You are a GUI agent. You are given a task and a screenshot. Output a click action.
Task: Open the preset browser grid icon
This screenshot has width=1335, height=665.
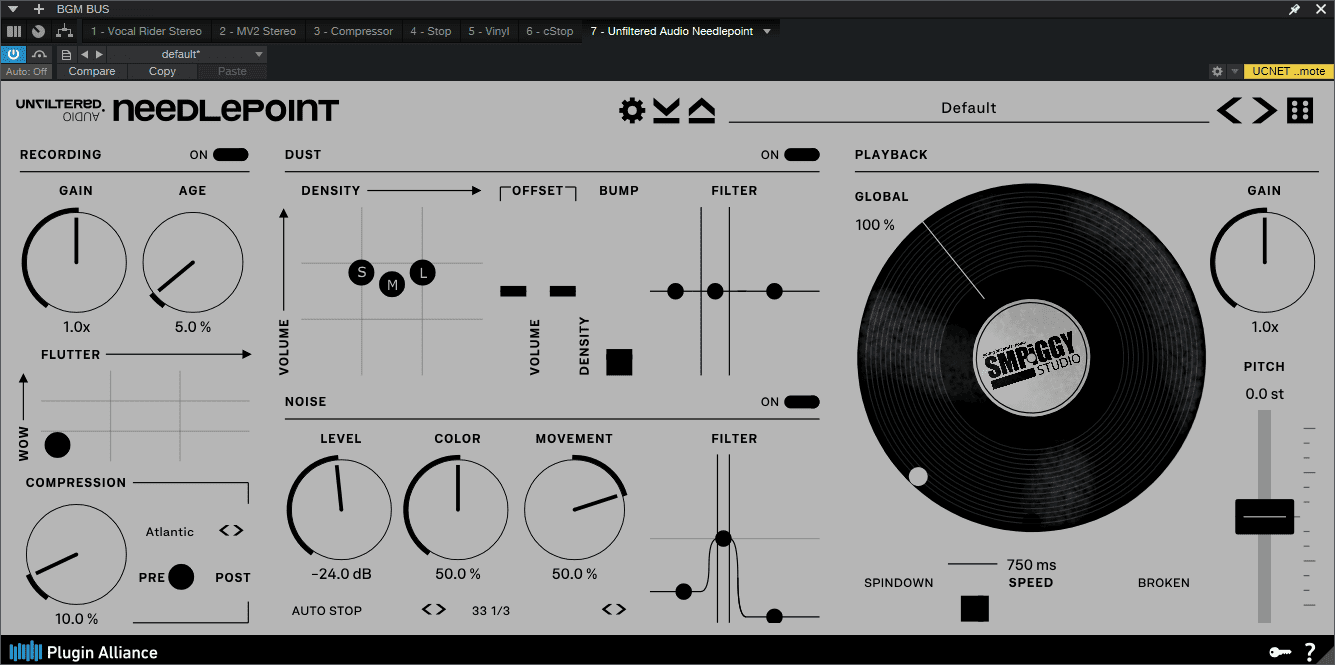pyautogui.click(x=1300, y=110)
